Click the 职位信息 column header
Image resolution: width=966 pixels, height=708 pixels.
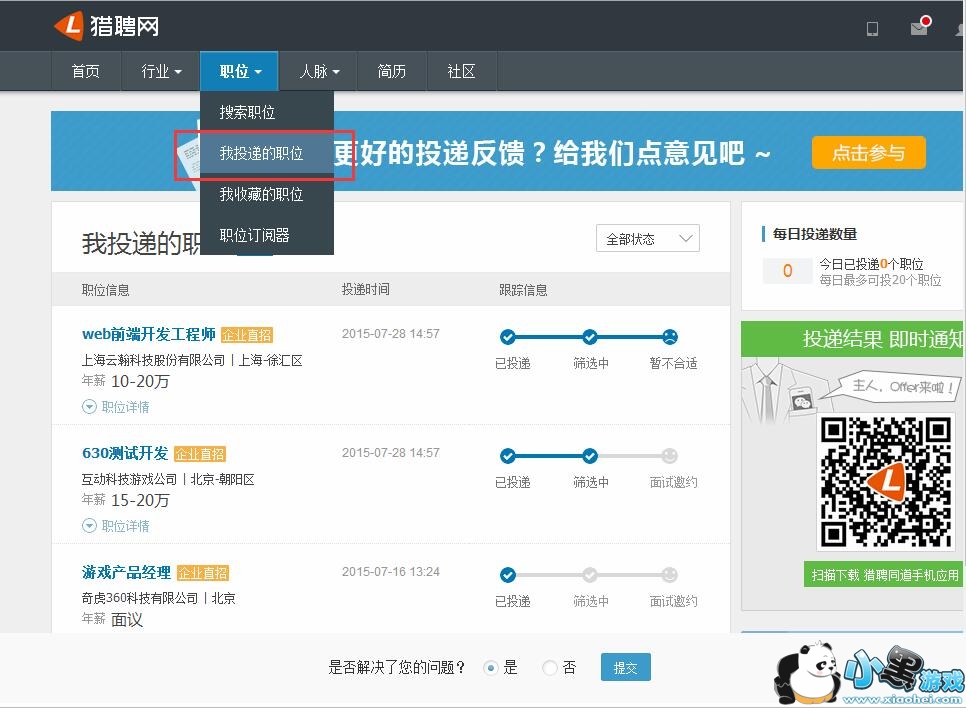[x=105, y=290]
